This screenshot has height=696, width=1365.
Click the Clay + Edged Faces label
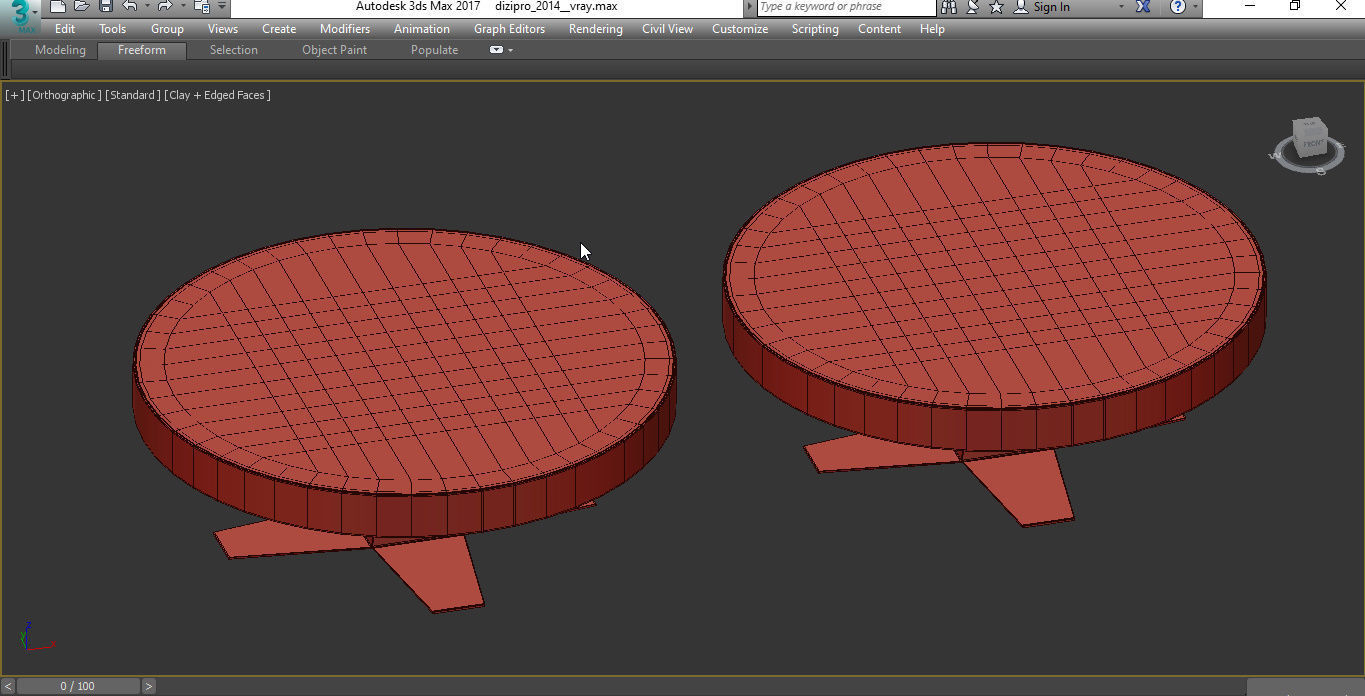click(218, 95)
